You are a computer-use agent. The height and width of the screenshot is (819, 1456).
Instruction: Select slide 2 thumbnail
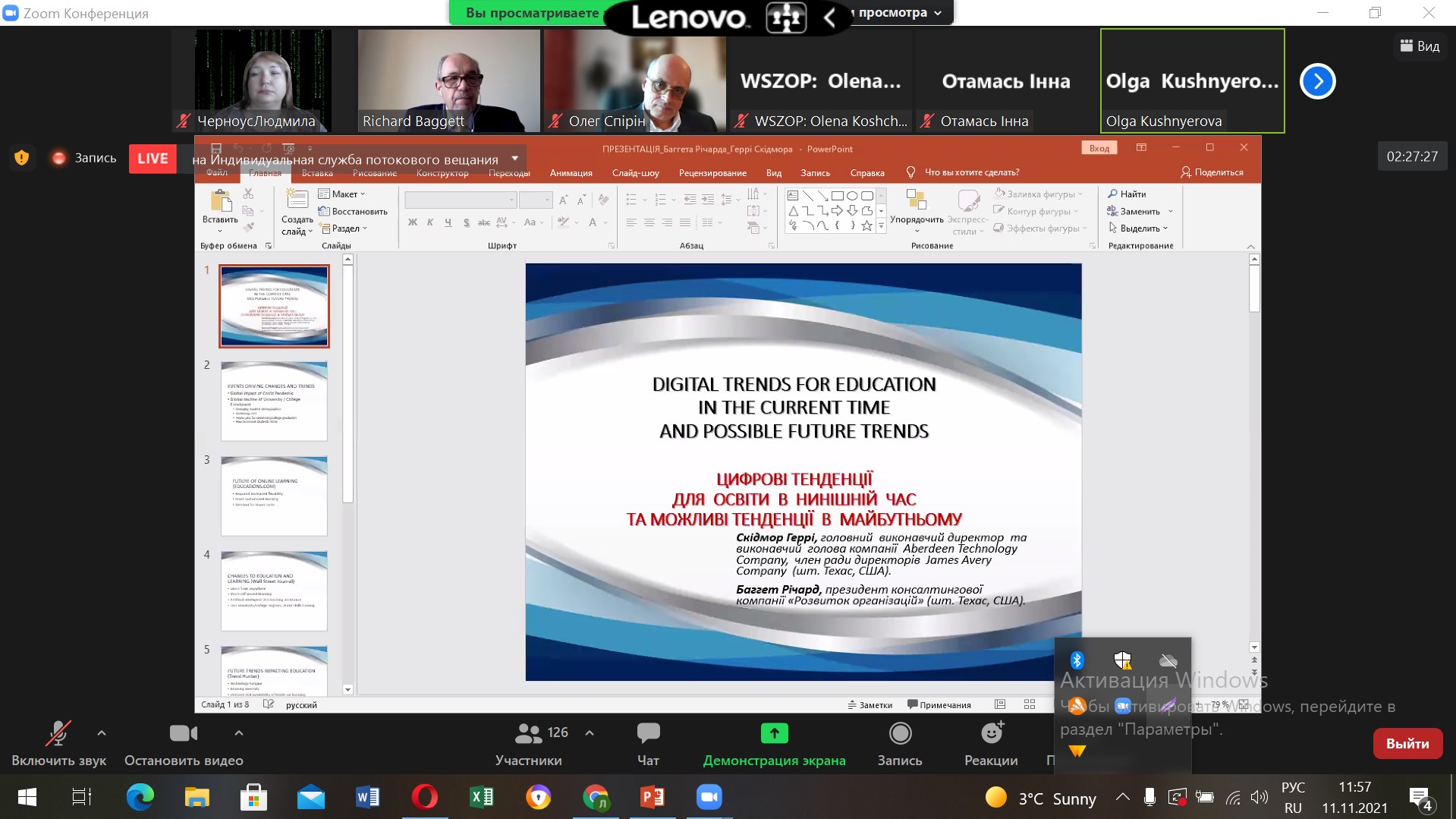coord(274,401)
